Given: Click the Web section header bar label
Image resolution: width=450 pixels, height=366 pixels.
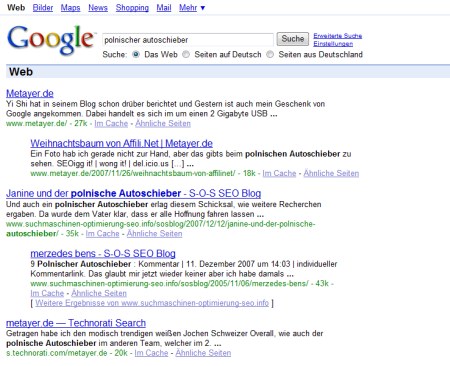Looking at the screenshot, I should point(21,72).
